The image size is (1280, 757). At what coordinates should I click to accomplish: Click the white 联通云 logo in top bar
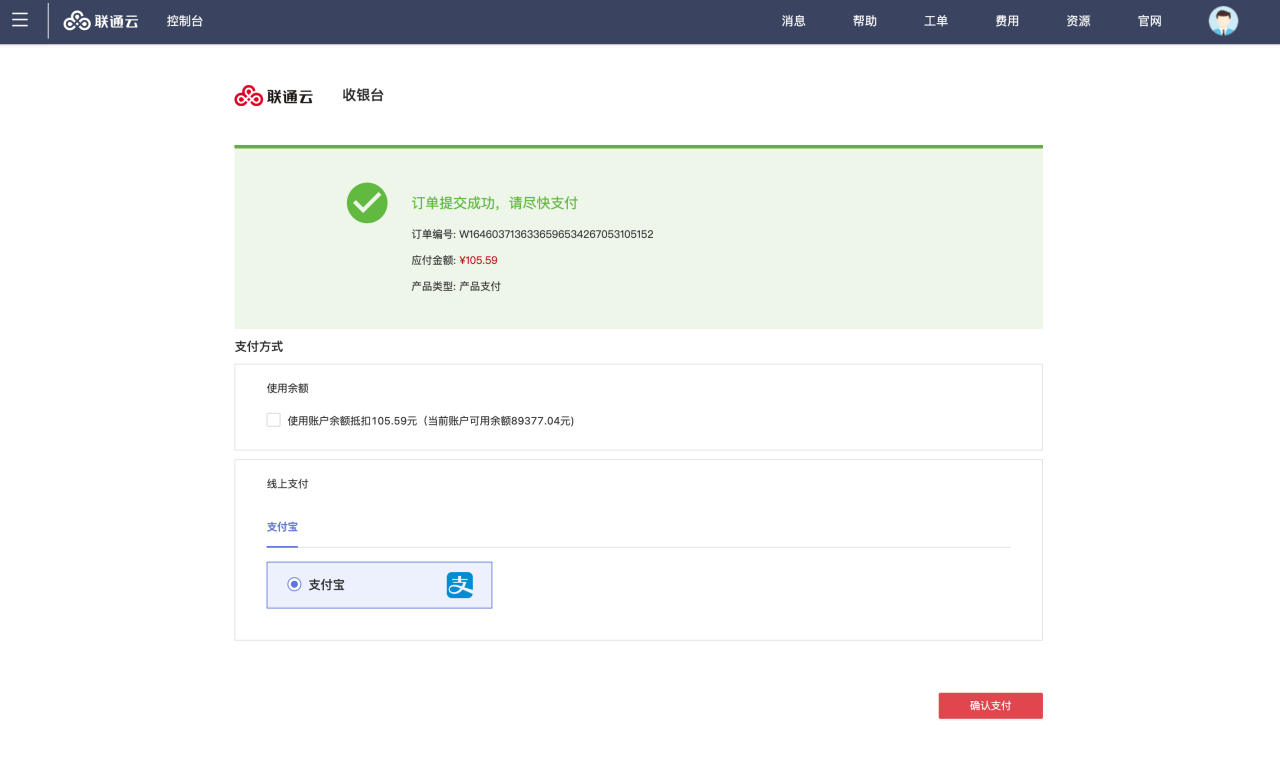point(101,21)
